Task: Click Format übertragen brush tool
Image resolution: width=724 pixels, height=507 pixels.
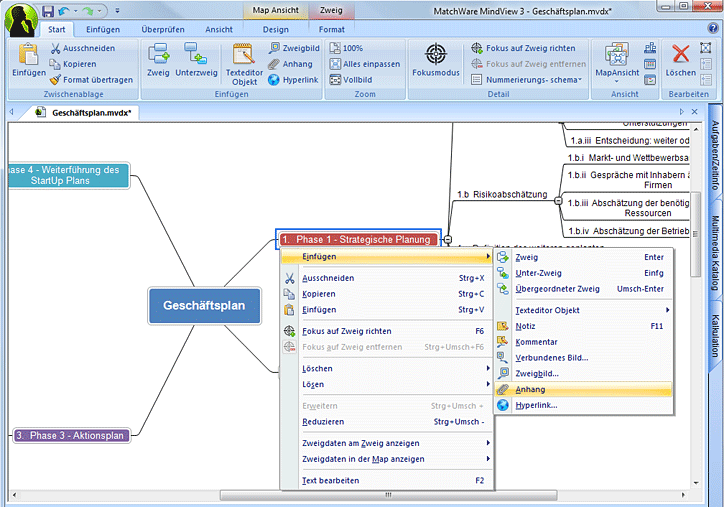Action: (x=91, y=79)
